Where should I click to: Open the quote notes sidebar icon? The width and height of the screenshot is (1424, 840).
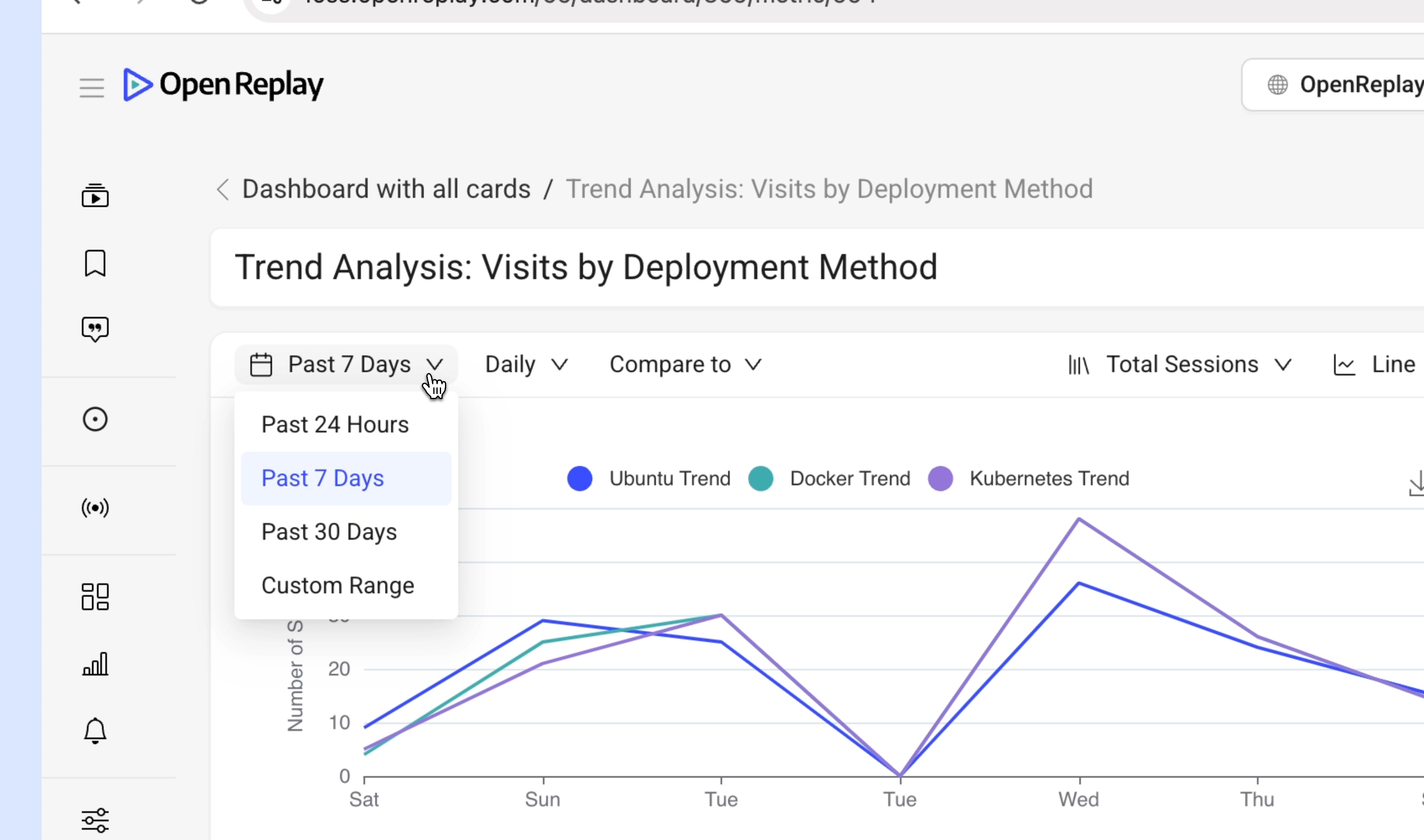point(95,329)
